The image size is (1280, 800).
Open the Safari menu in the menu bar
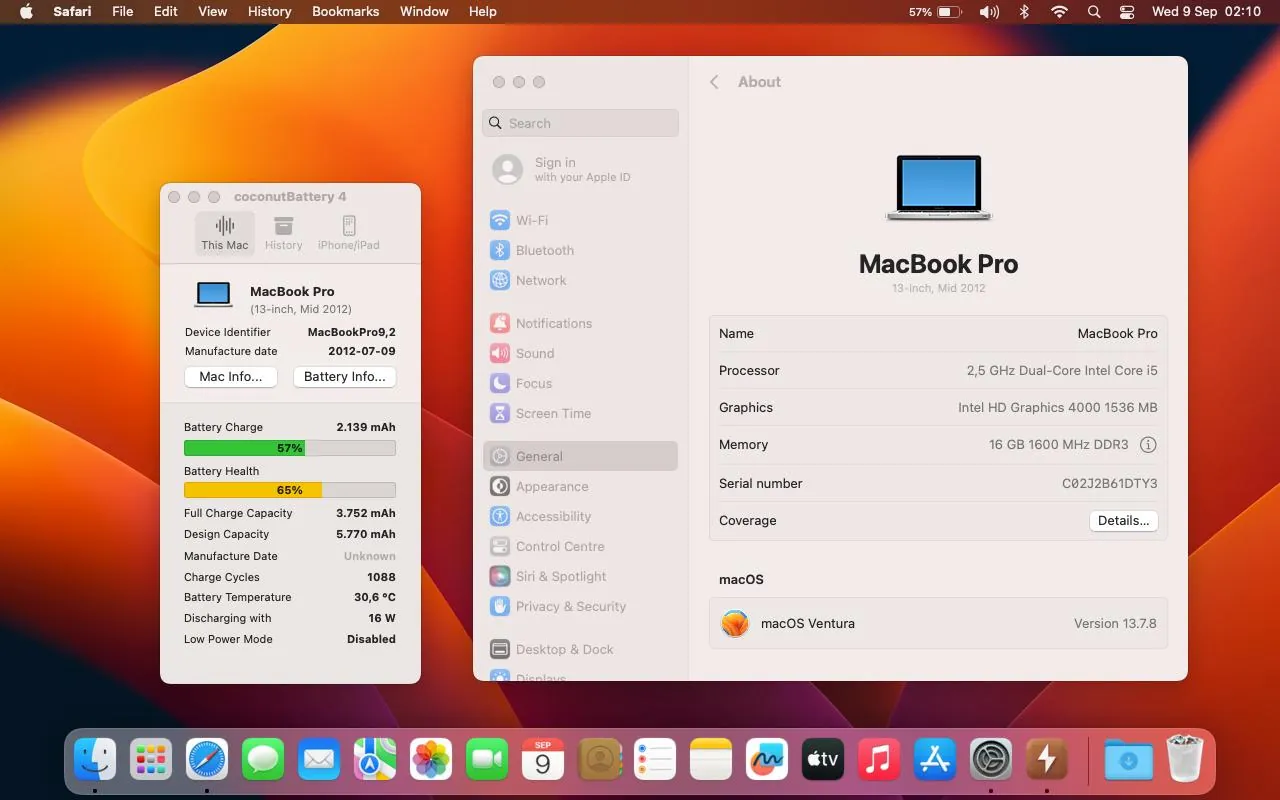point(72,12)
